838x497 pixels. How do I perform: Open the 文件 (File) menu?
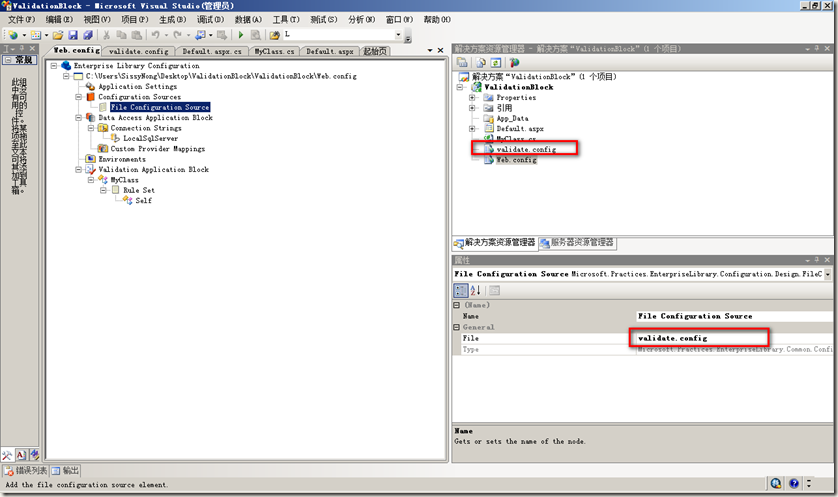21,20
